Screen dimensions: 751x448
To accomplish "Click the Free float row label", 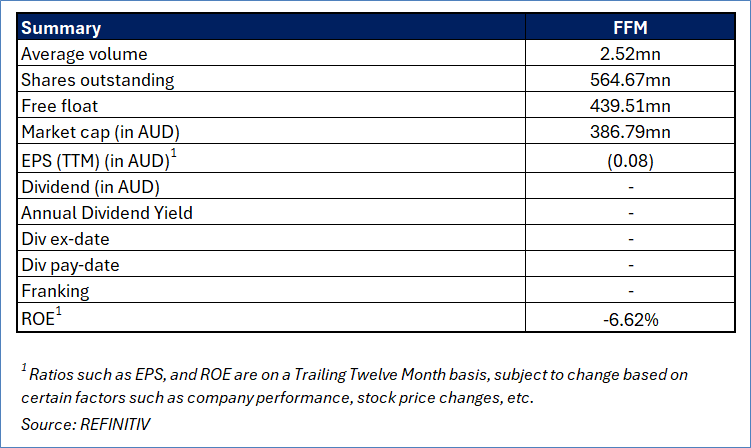I will (59, 106).
